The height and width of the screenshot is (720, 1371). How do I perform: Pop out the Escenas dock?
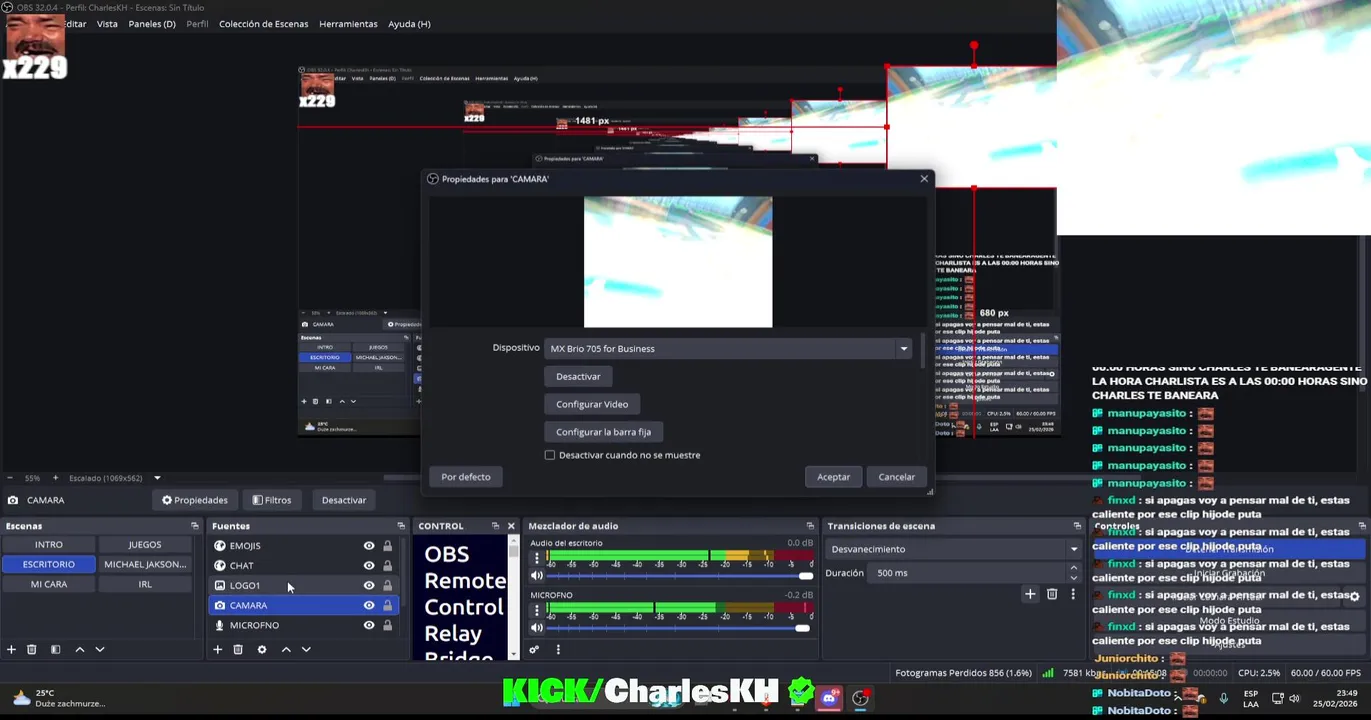coord(195,526)
